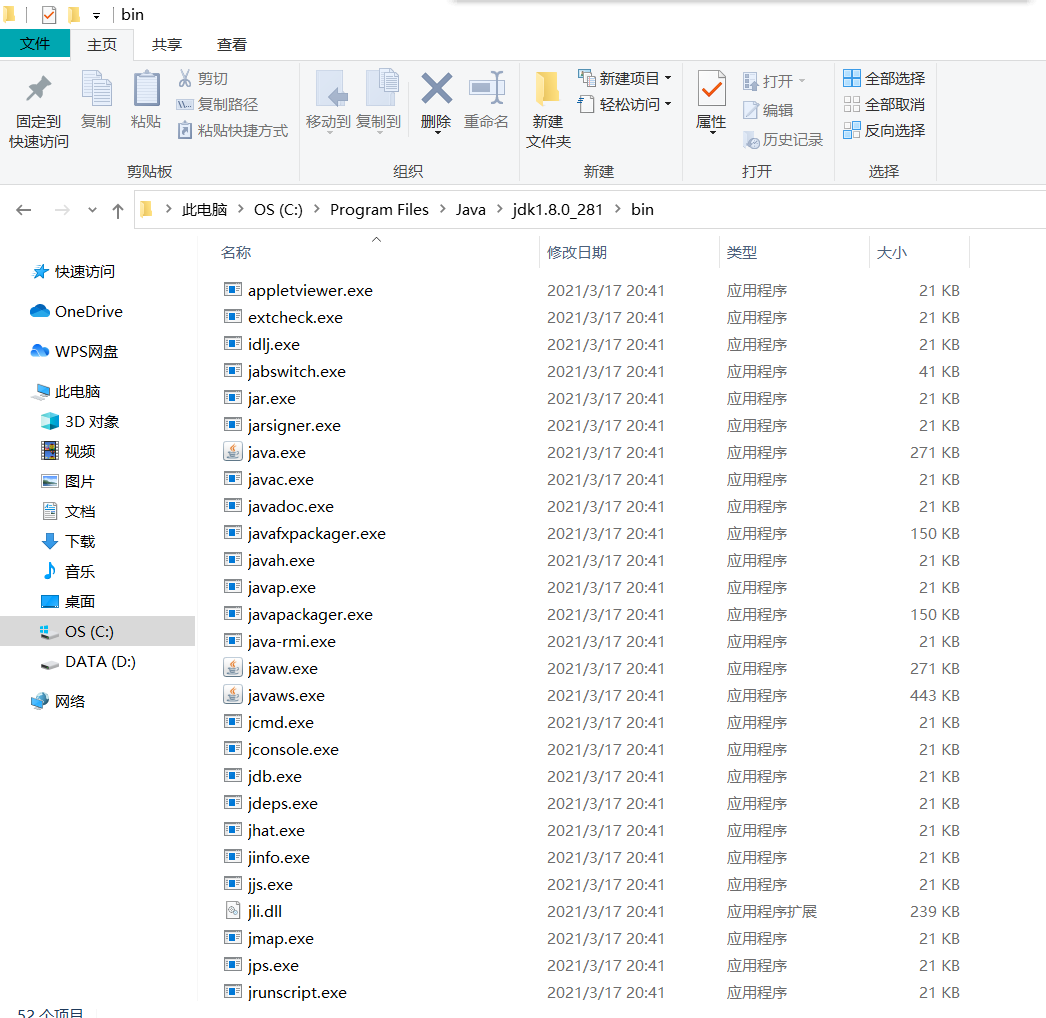Click the OneDrive cloud icon
The height and width of the screenshot is (1018, 1046).
[x=40, y=312]
